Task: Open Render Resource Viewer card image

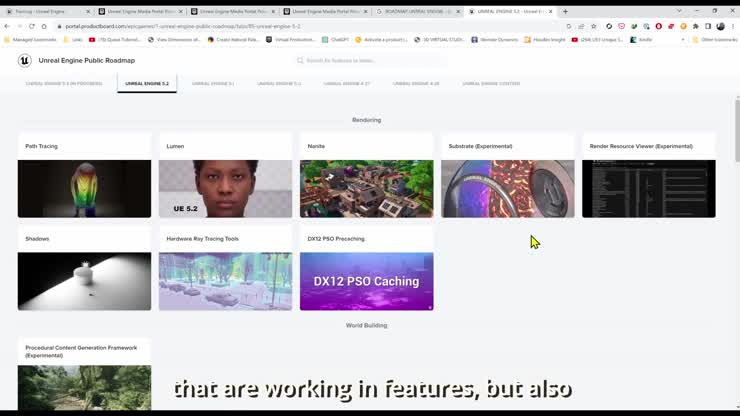Action: click(648, 188)
